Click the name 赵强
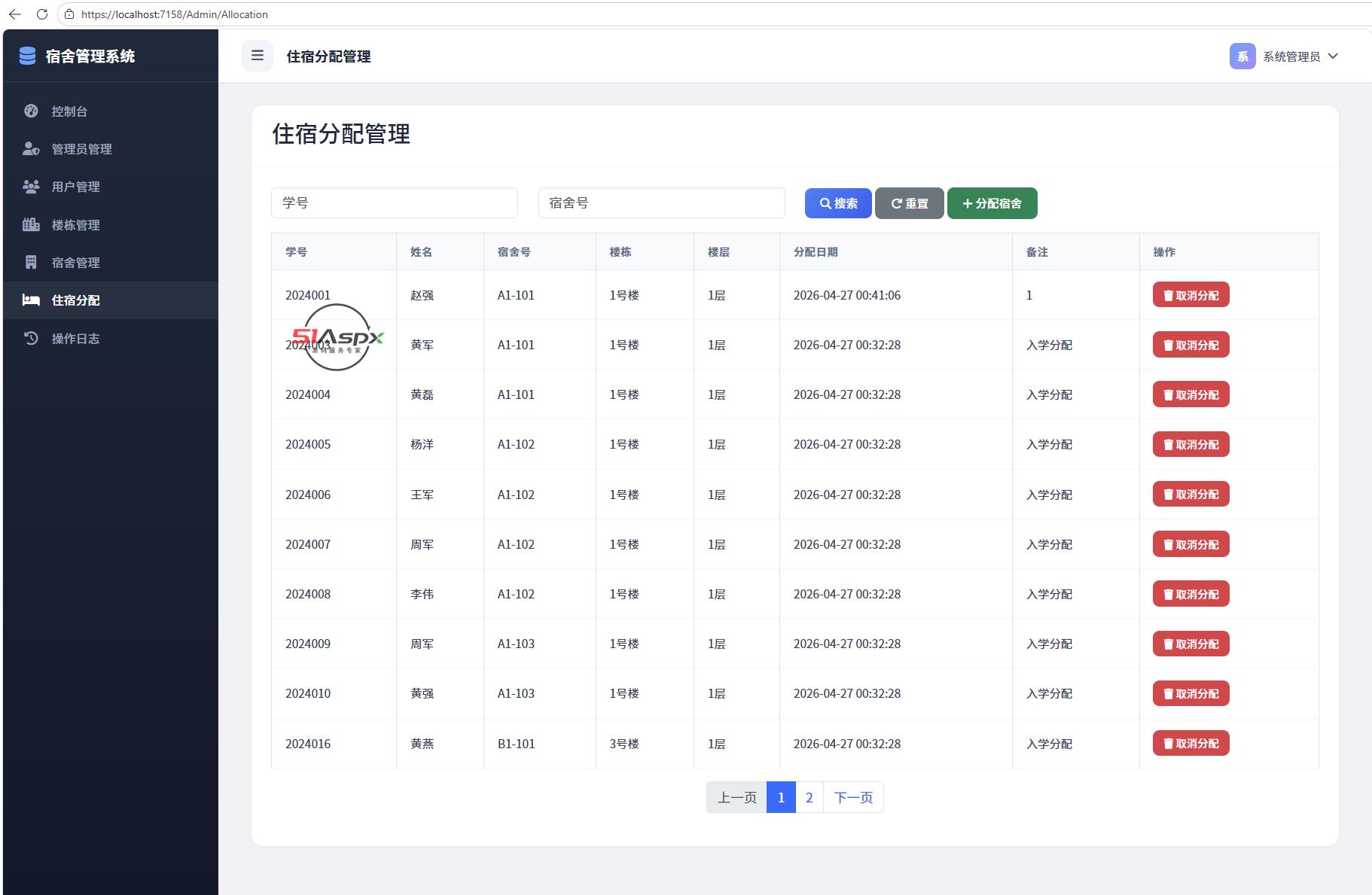 pos(422,295)
